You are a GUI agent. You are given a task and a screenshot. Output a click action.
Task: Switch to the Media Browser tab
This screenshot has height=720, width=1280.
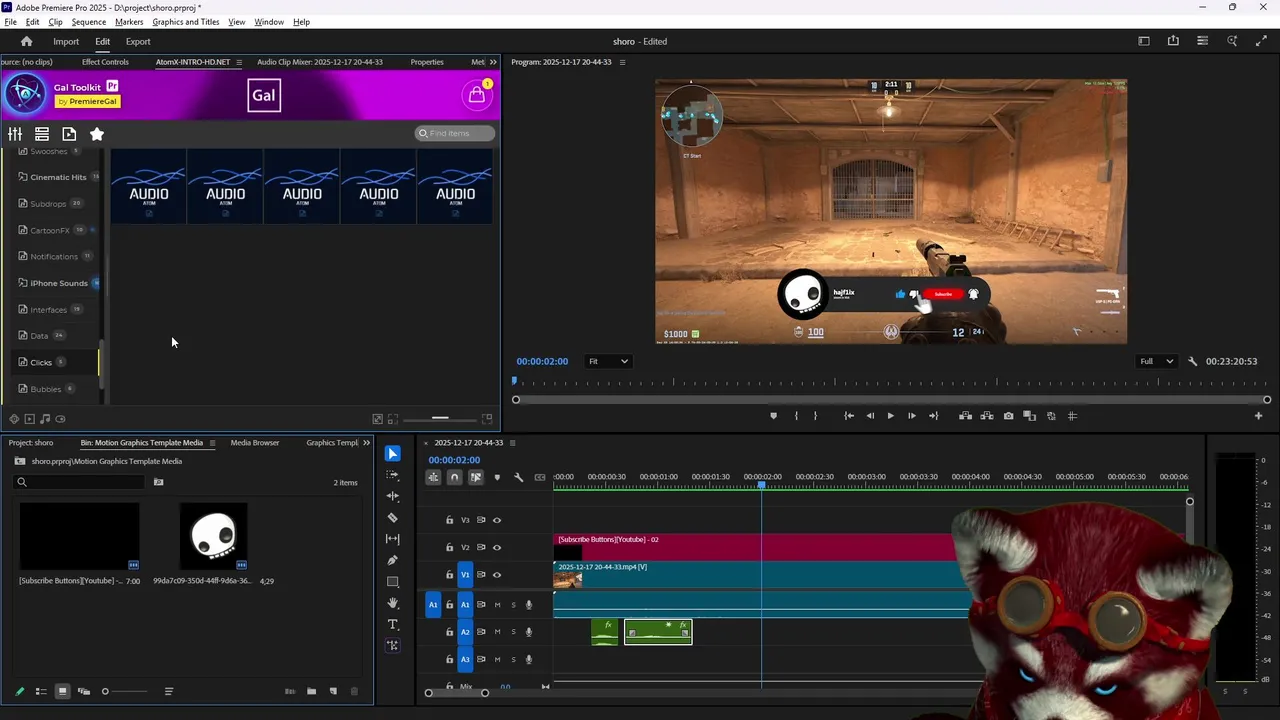click(x=255, y=443)
